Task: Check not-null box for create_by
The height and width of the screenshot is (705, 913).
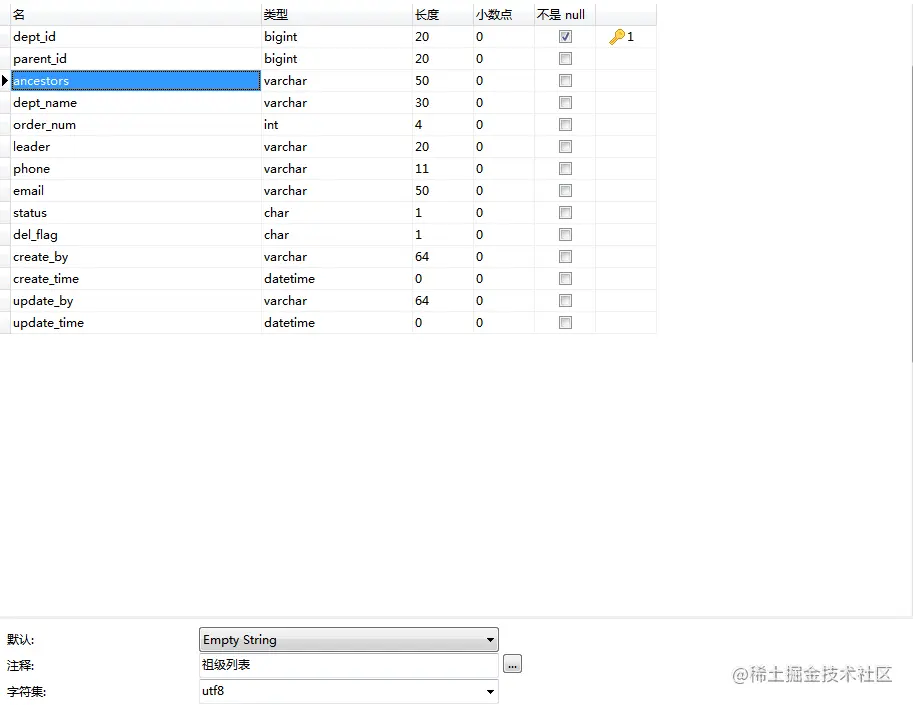Action: tap(565, 257)
